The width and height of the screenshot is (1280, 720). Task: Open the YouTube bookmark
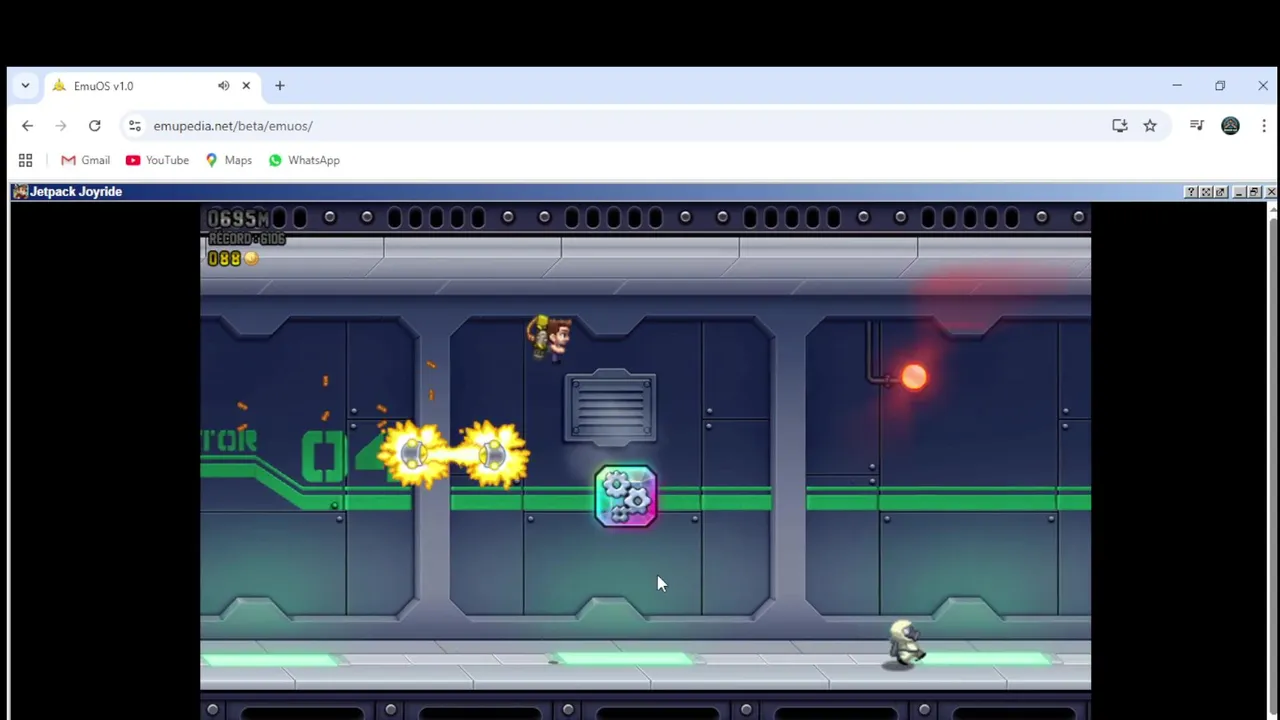pos(157,160)
